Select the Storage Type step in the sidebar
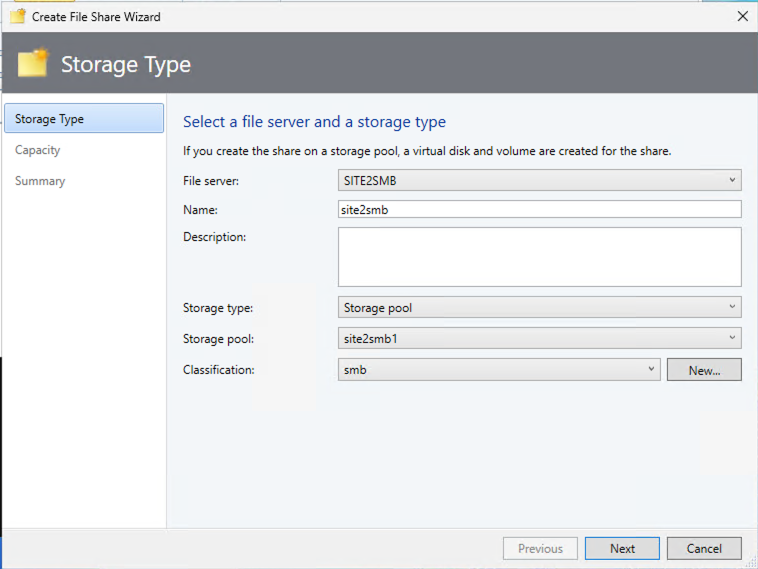 [x=83, y=119]
